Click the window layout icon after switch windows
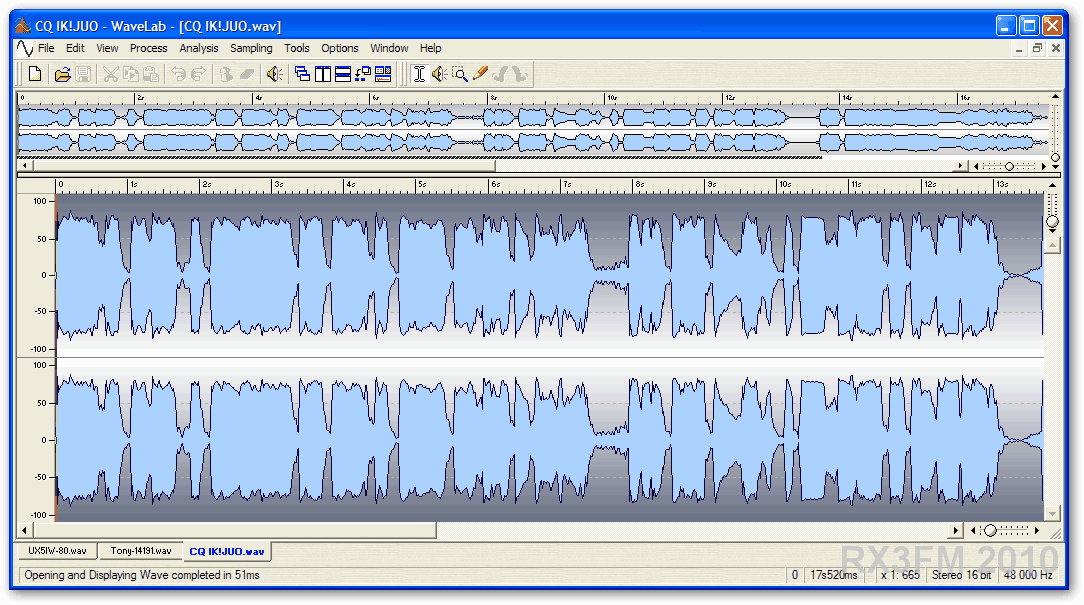This screenshot has width=1084, height=605. [x=383, y=74]
